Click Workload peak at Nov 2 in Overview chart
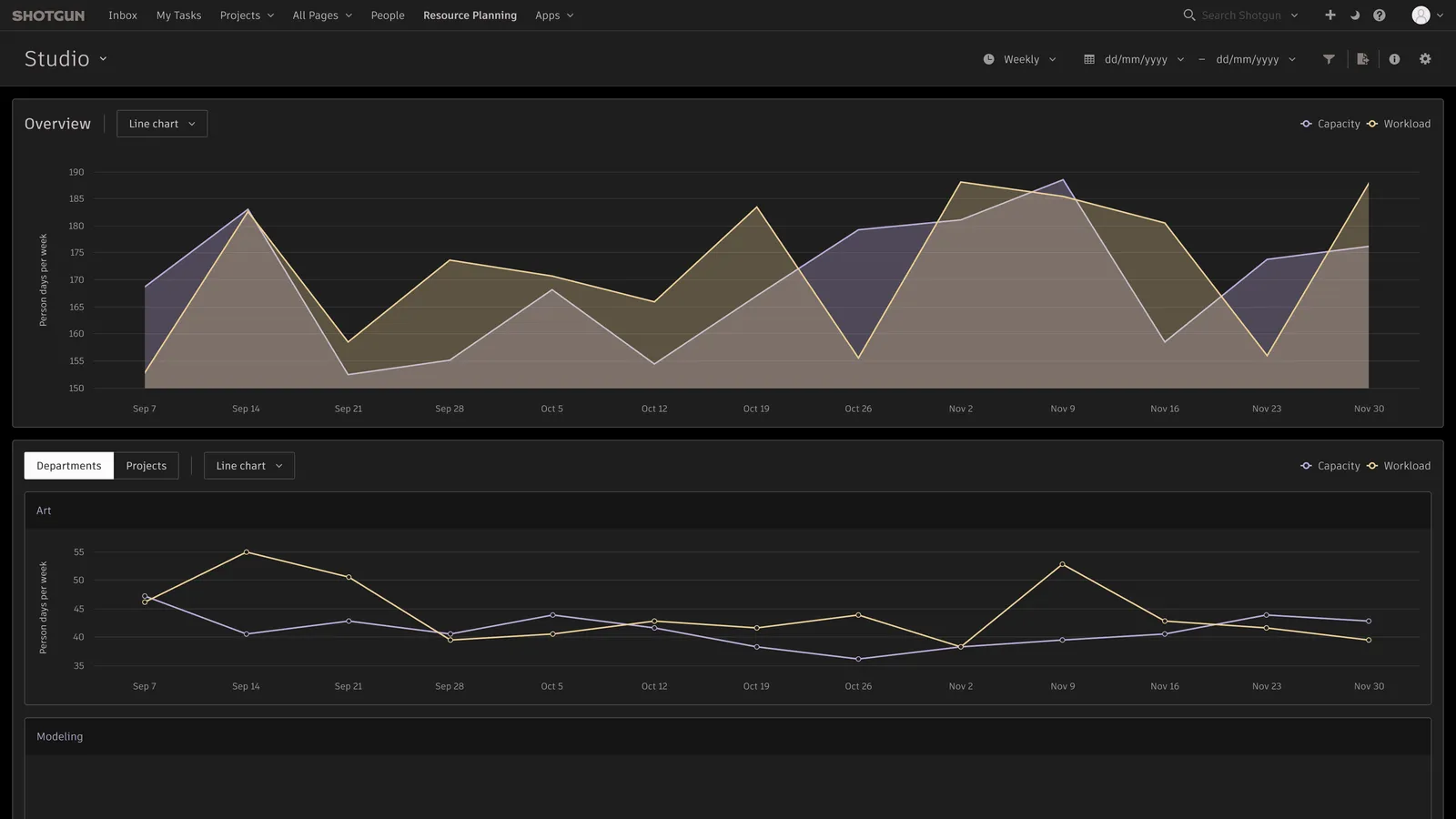 tap(961, 182)
